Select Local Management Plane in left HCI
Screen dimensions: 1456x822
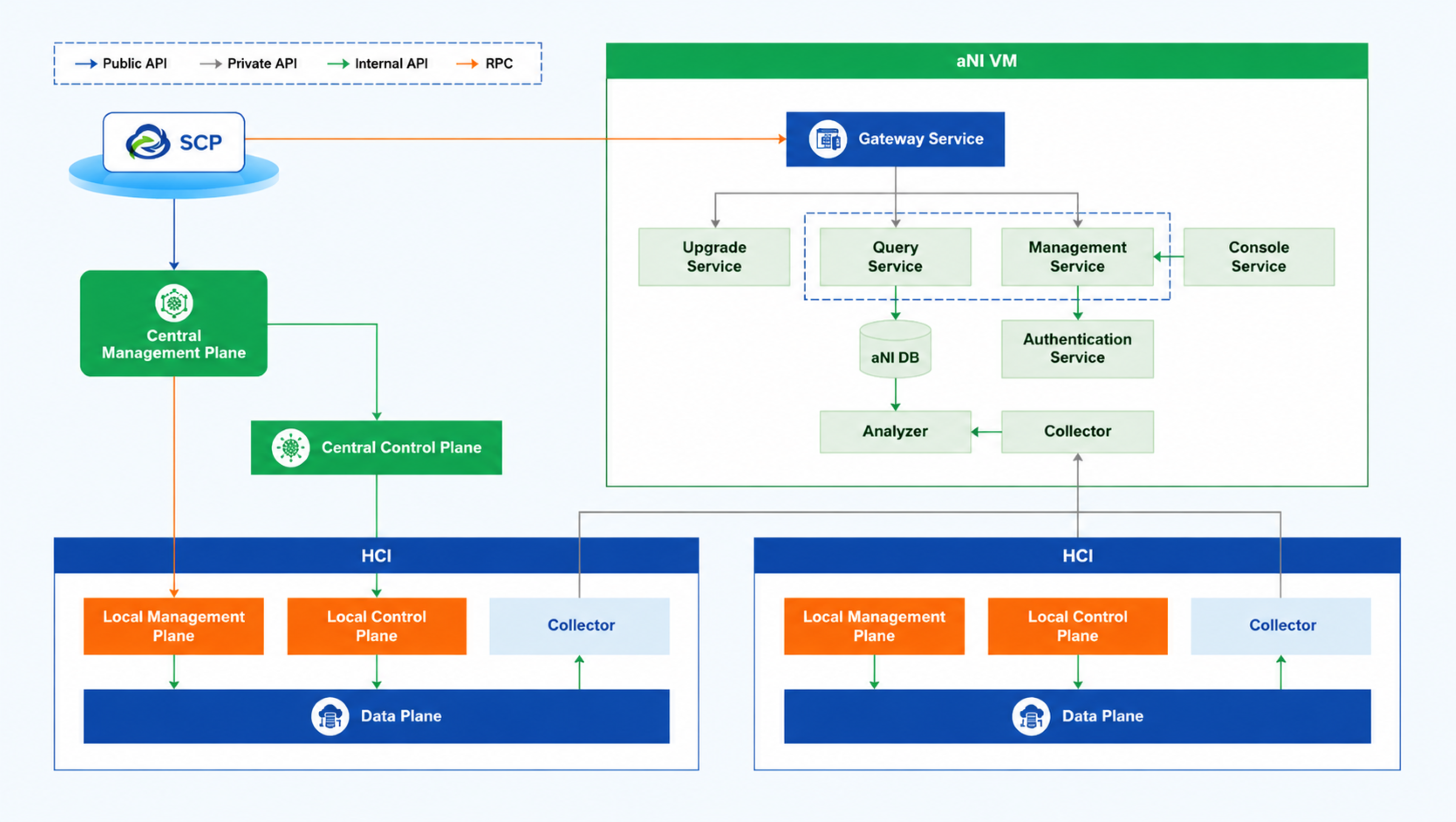point(174,626)
